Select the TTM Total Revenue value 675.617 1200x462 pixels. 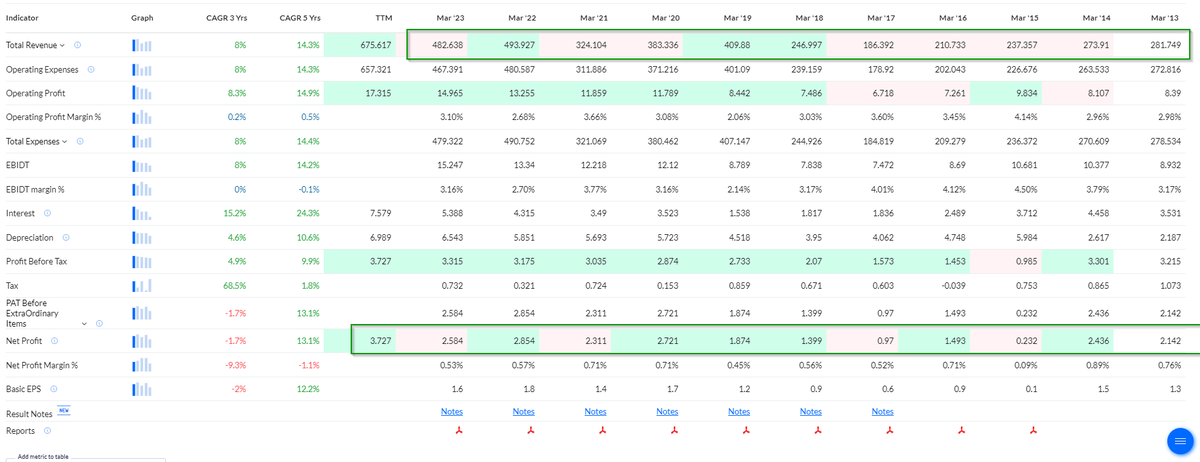tap(375, 45)
